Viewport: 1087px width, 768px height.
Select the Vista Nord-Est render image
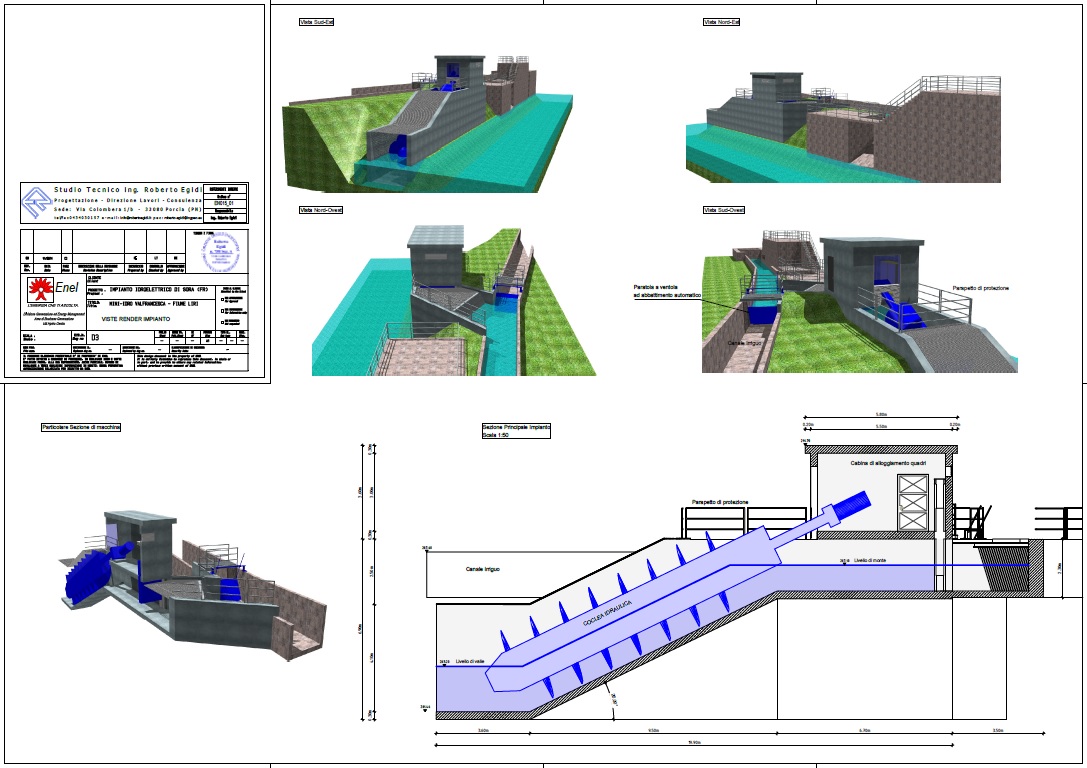point(844,127)
